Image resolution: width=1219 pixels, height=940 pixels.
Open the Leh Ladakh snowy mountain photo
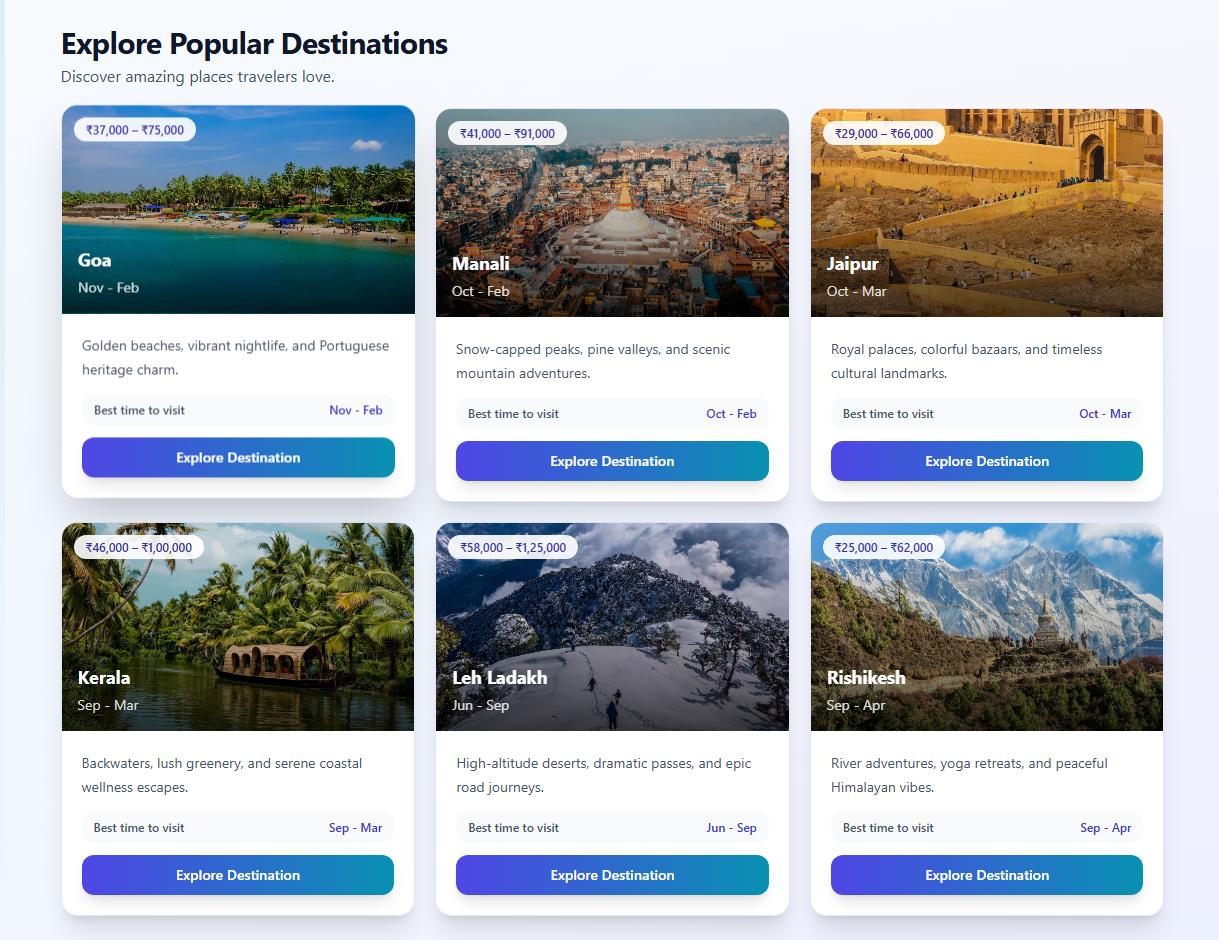612,627
